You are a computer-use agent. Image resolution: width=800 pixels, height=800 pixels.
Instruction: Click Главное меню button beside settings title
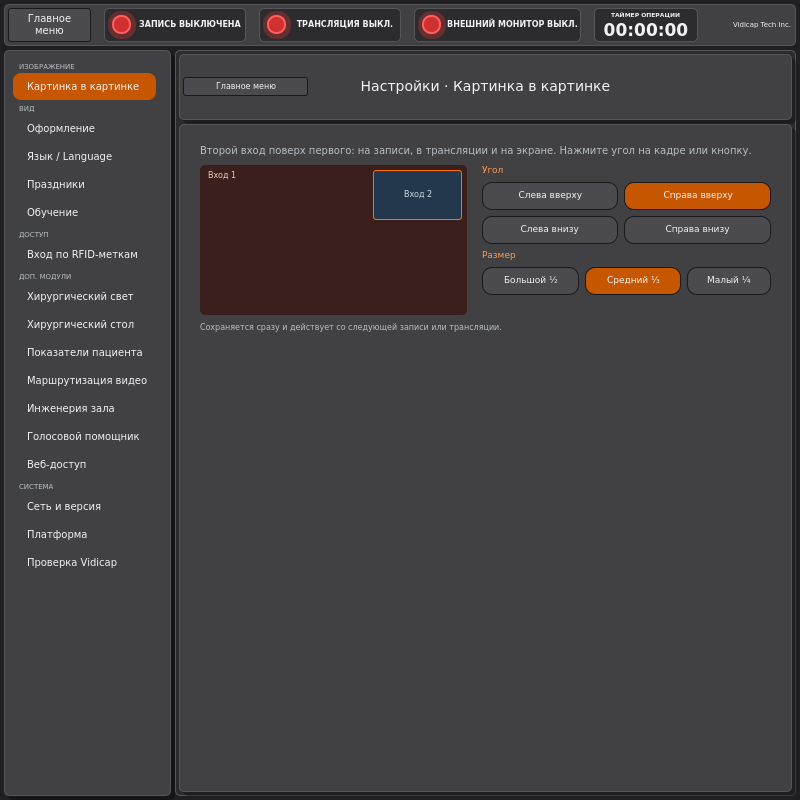(245, 86)
